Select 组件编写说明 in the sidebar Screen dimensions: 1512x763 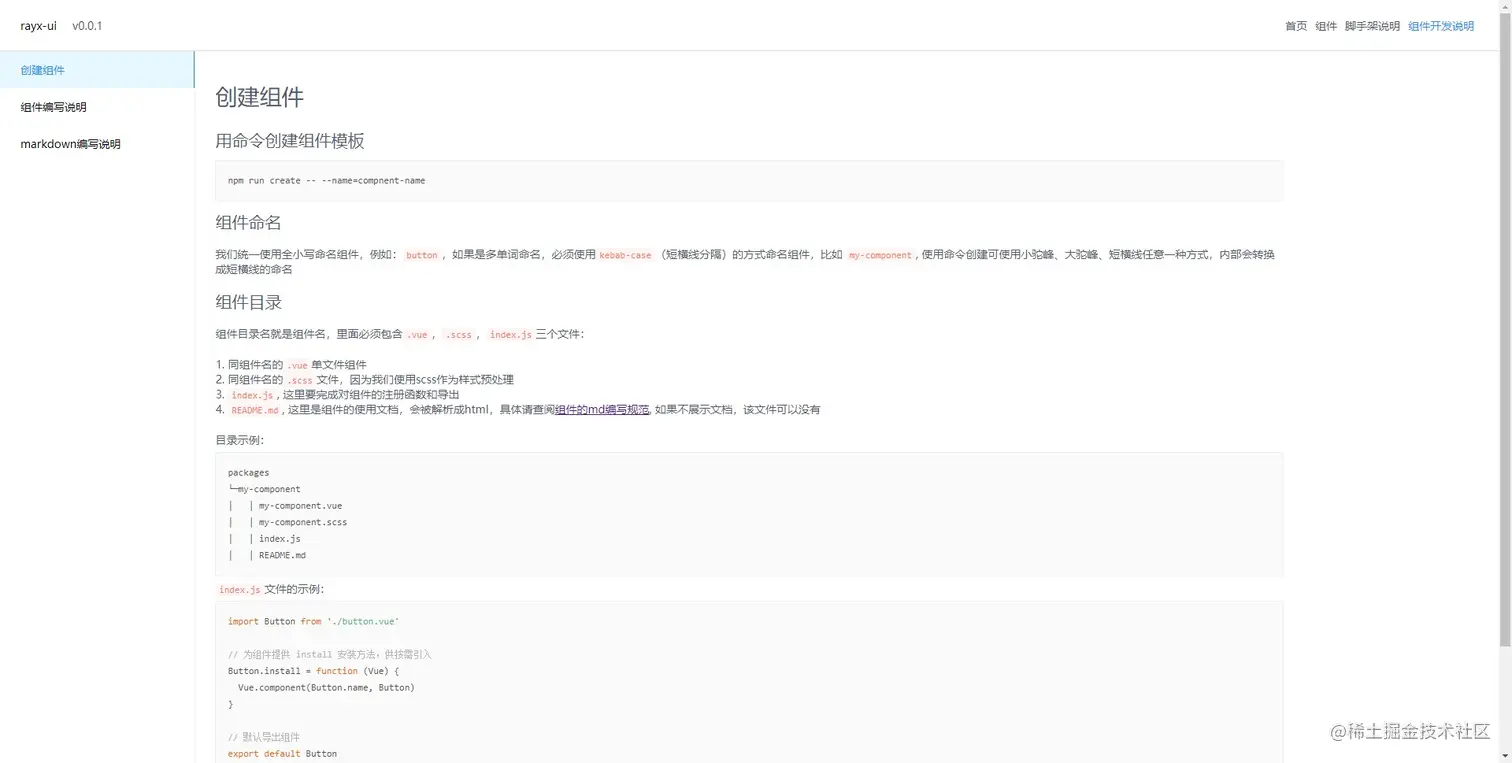click(x=97, y=107)
